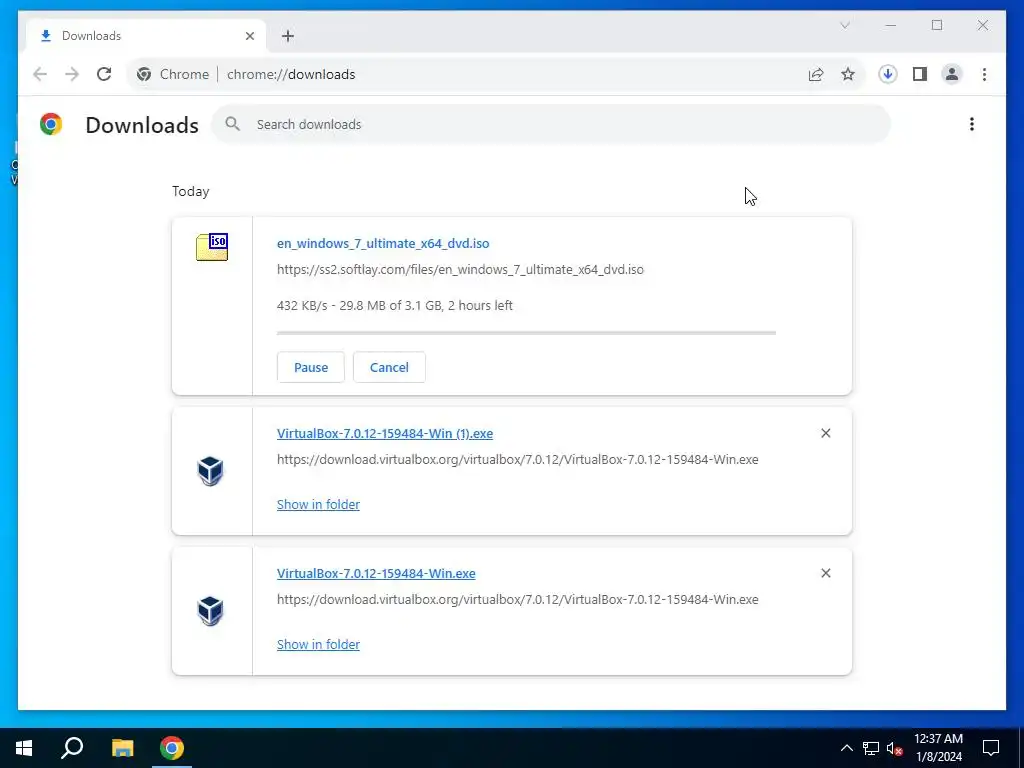The width and height of the screenshot is (1024, 768).
Task: Click the softlay.com source URL of the ISO
Action: tap(460, 270)
